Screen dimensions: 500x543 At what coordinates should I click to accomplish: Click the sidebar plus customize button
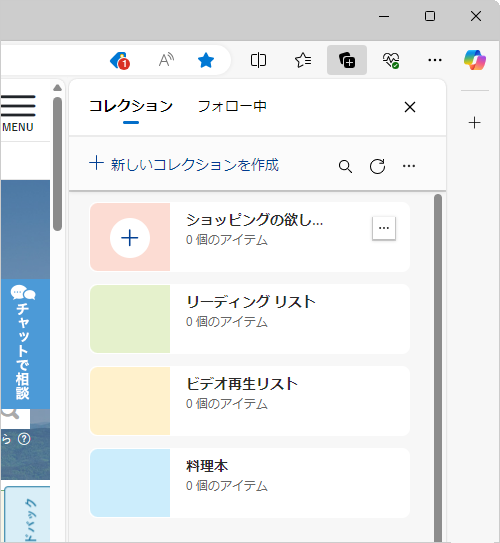tap(474, 123)
